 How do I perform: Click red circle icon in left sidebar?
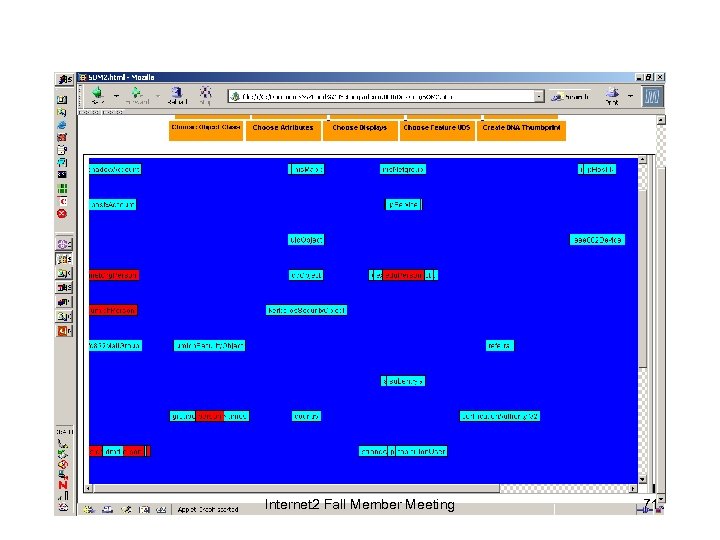click(62, 214)
